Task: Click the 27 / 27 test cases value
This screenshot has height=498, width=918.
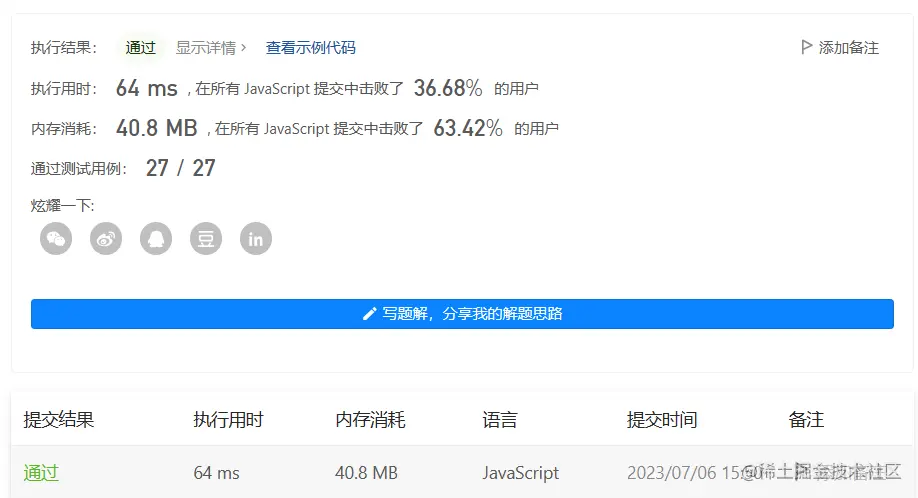Action: (180, 168)
